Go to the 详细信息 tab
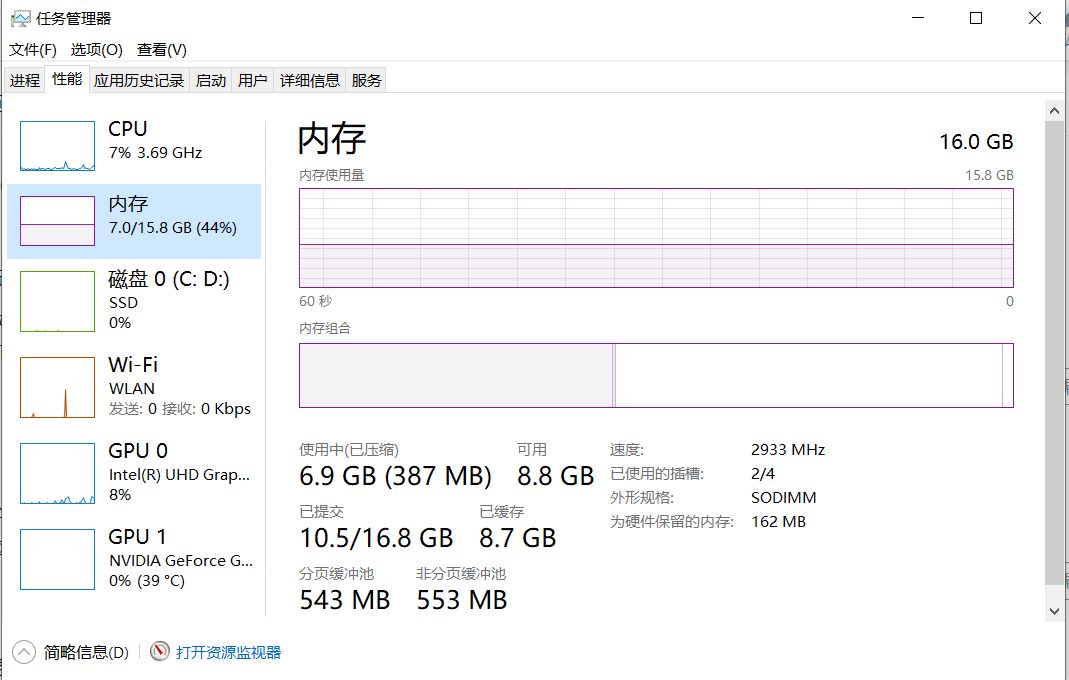This screenshot has height=680, width=1069. click(310, 81)
